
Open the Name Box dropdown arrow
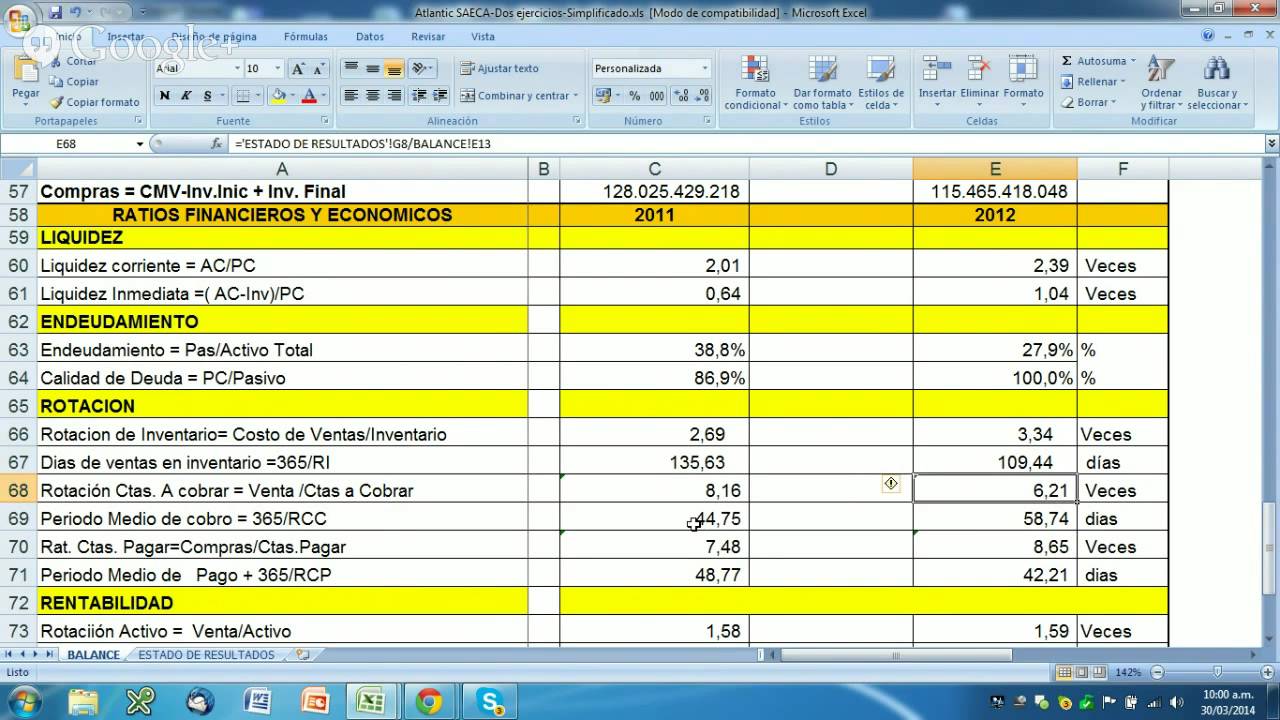pos(140,144)
